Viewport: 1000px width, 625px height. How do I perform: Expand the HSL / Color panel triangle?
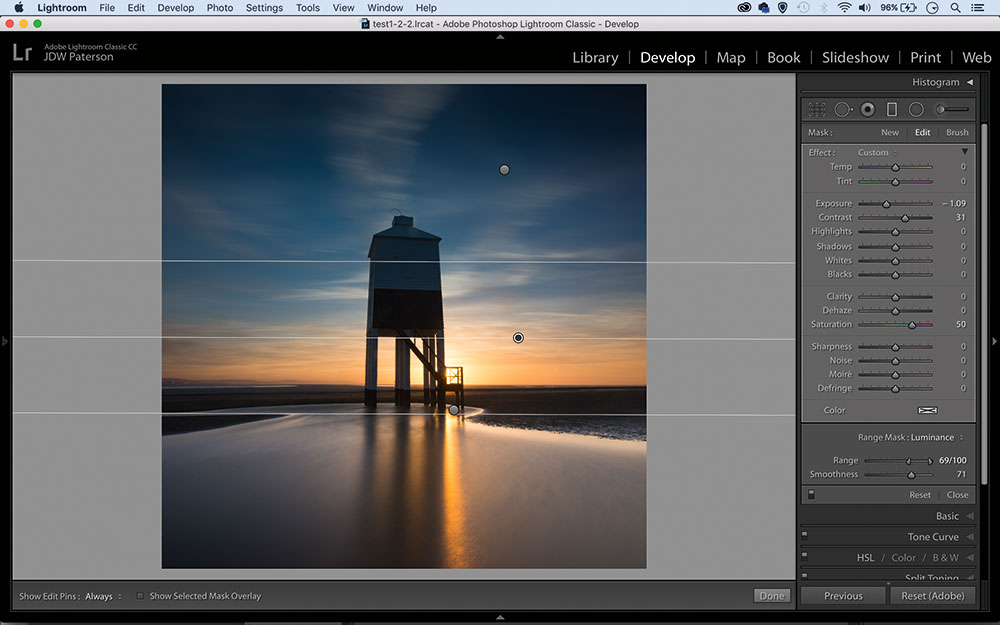(x=969, y=557)
